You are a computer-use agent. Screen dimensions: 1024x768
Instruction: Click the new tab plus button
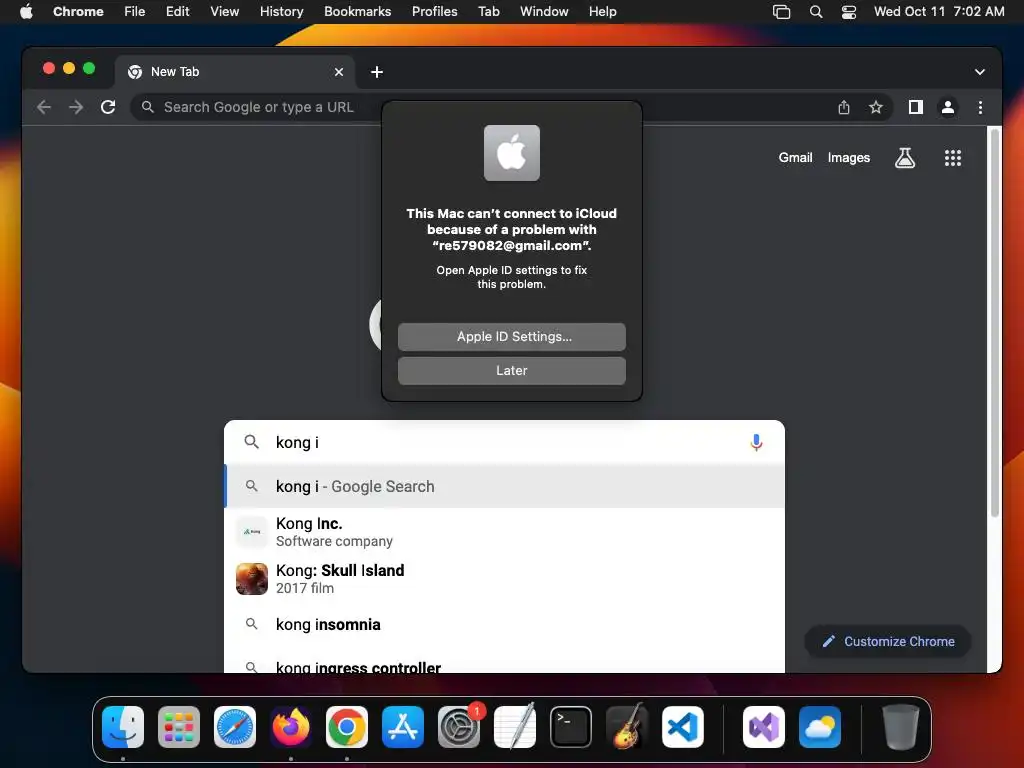tap(377, 72)
